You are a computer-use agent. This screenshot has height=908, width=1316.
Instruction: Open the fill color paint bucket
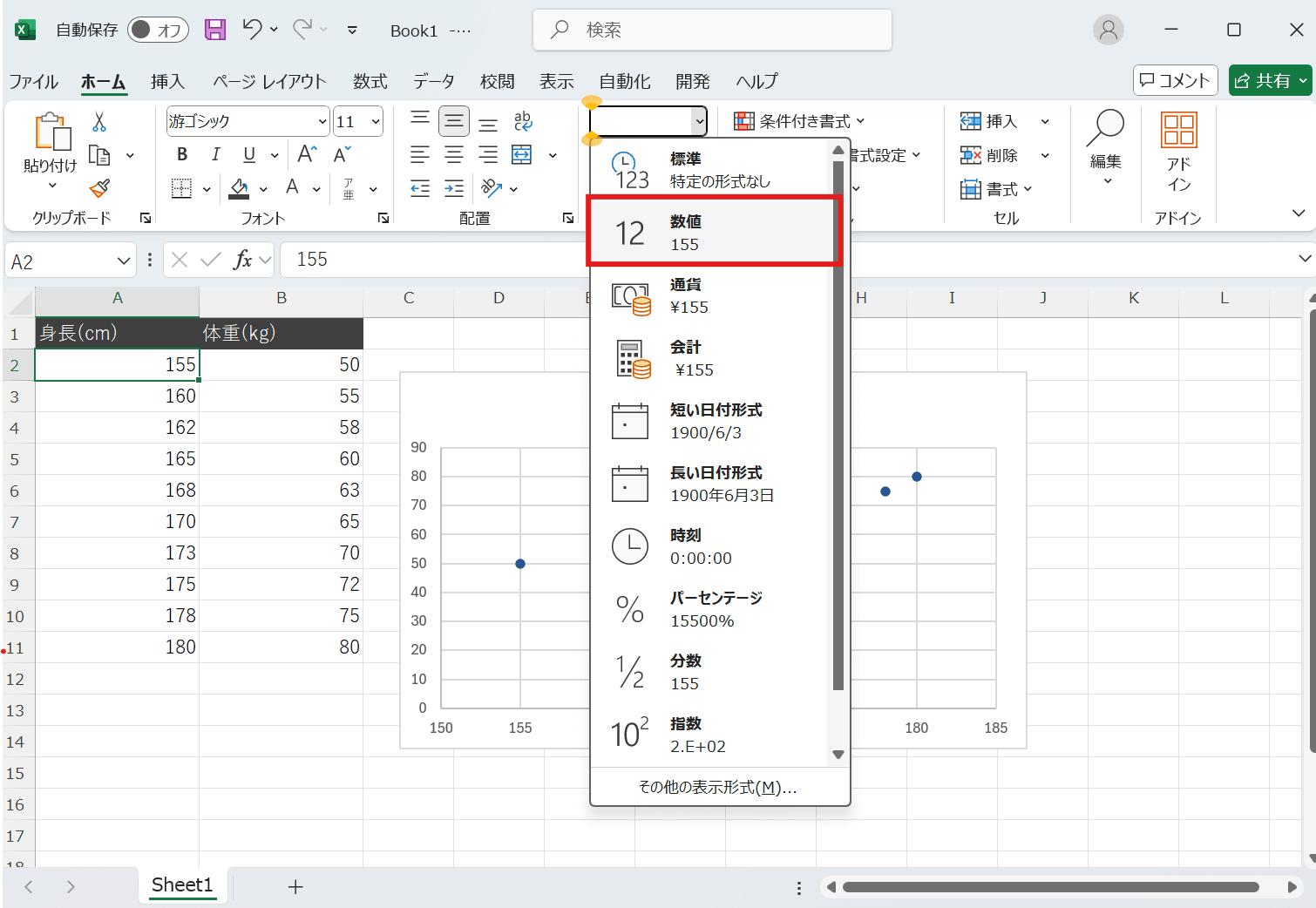239,189
